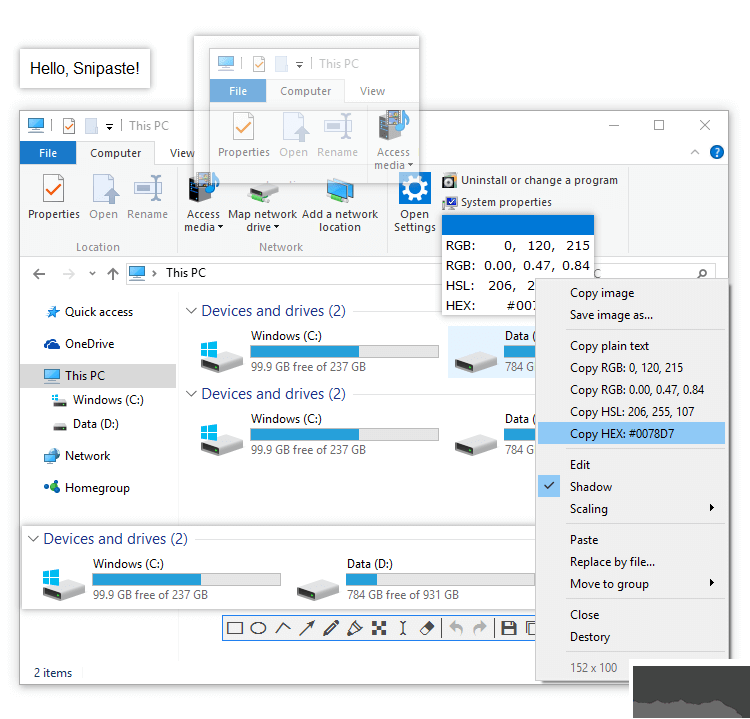This screenshot has width=750, height=719.
Task: Click the blue color preview bar
Action: pyautogui.click(x=518, y=225)
